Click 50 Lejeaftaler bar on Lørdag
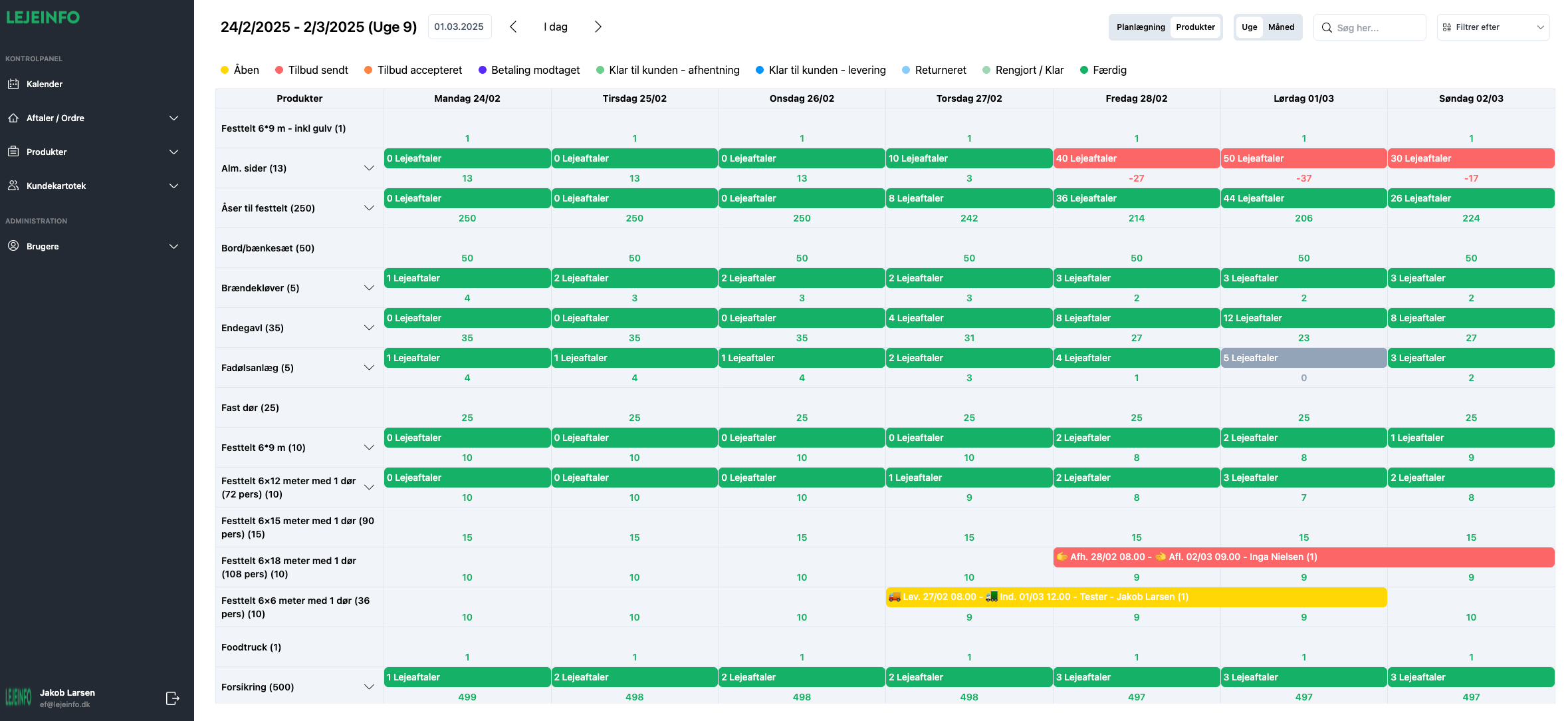The image size is (1568, 721). (1303, 158)
